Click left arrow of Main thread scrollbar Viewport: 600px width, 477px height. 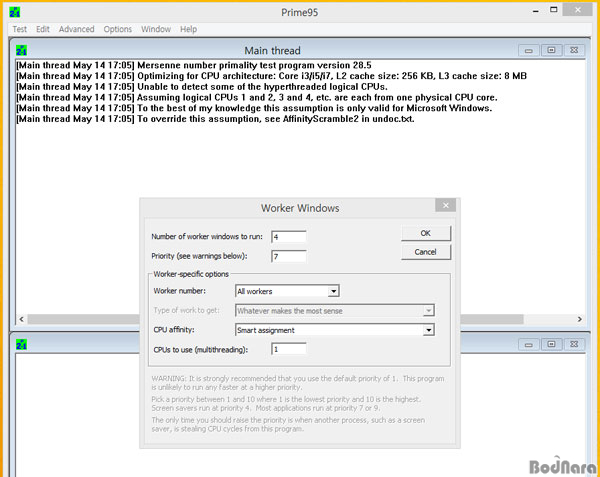pos(21,319)
